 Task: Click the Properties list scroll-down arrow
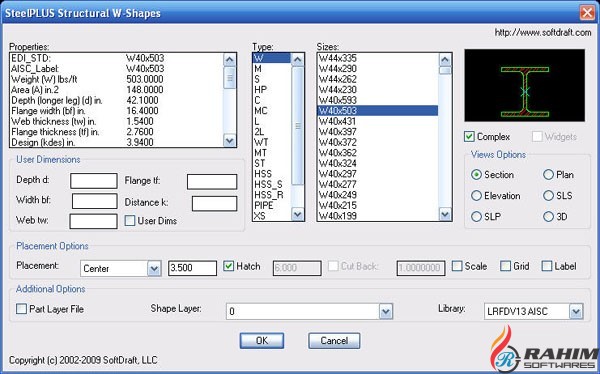pos(229,140)
